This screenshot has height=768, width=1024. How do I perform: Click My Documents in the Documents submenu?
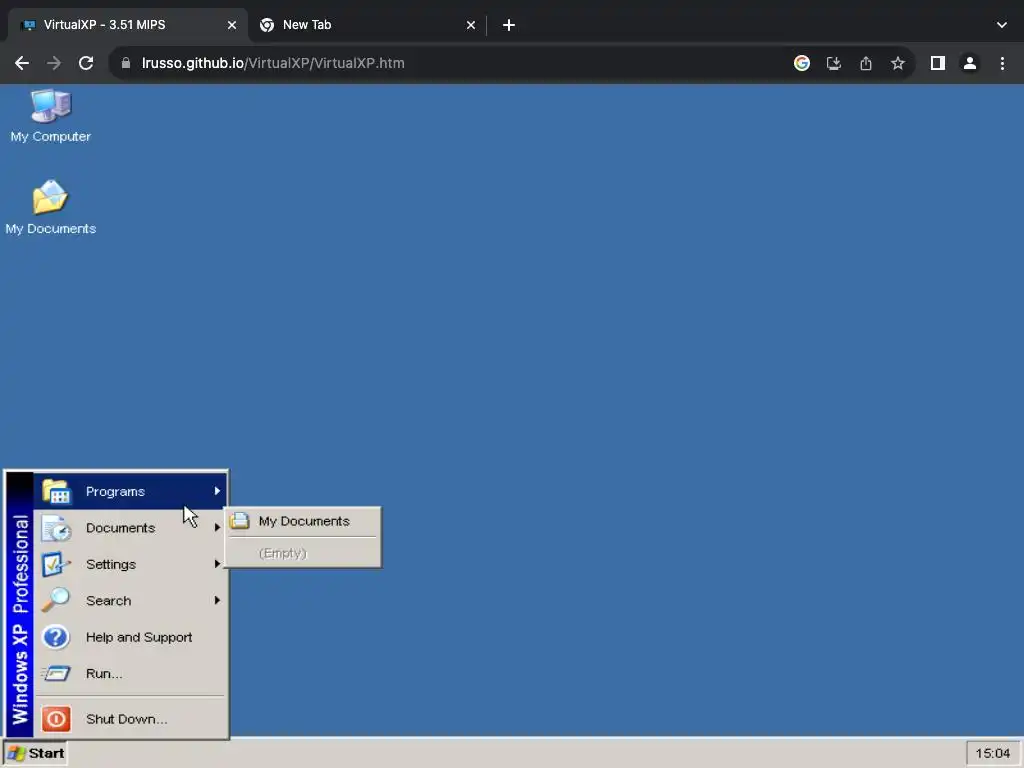coord(303,520)
